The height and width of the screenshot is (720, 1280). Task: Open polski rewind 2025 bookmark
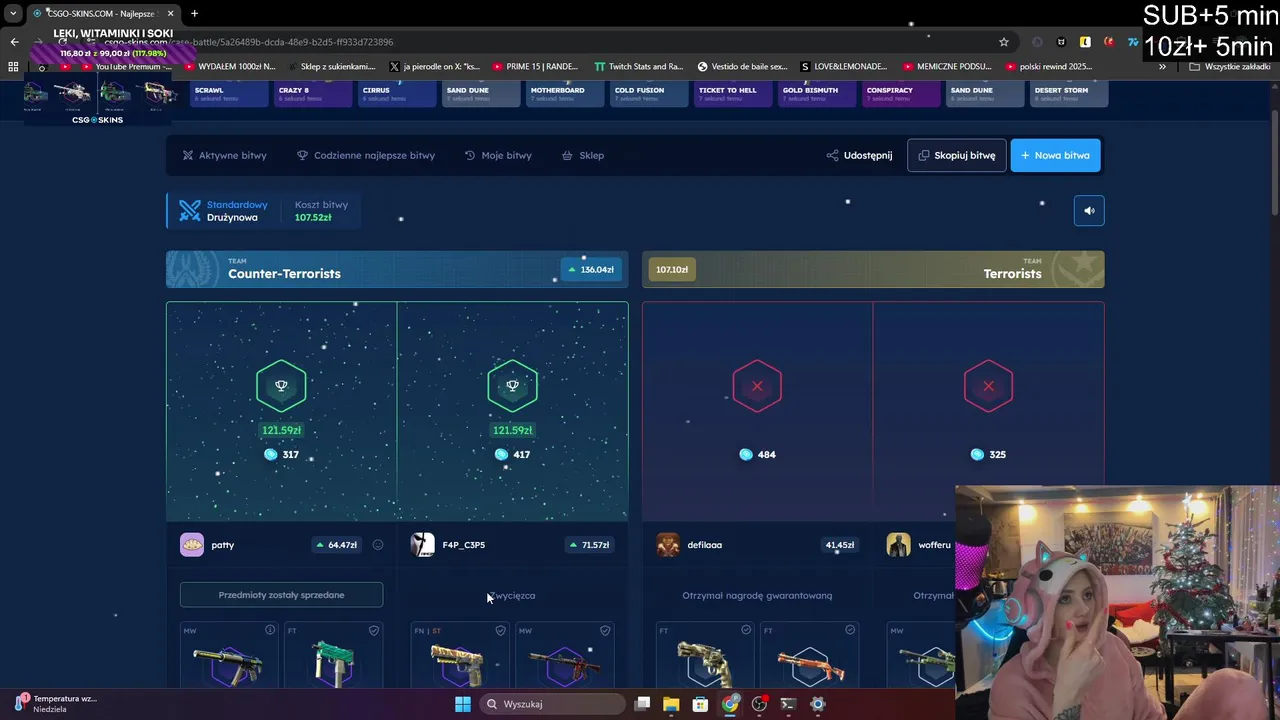[x=1048, y=67]
